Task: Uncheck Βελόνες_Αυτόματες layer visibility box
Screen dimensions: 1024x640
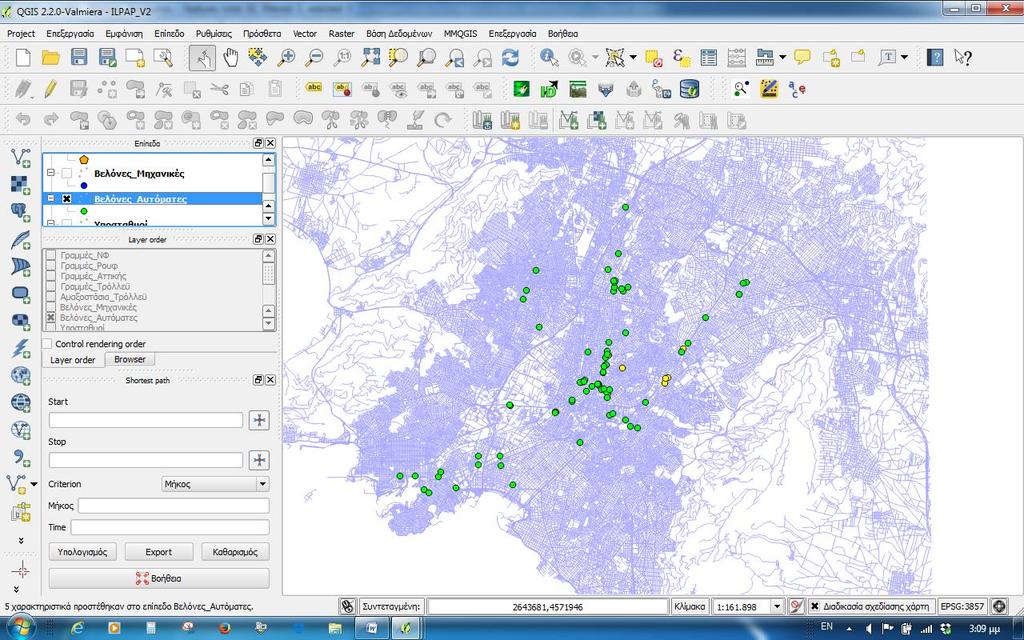Action: [67, 199]
